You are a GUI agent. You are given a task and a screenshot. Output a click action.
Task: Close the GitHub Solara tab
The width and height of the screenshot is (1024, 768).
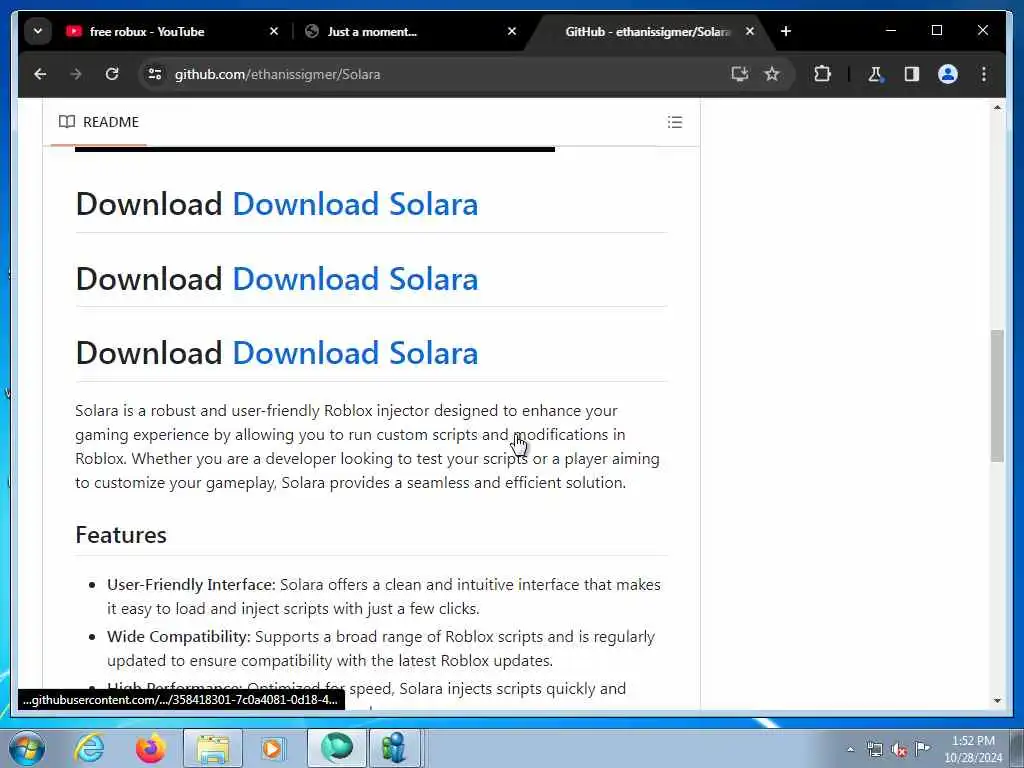[750, 31]
